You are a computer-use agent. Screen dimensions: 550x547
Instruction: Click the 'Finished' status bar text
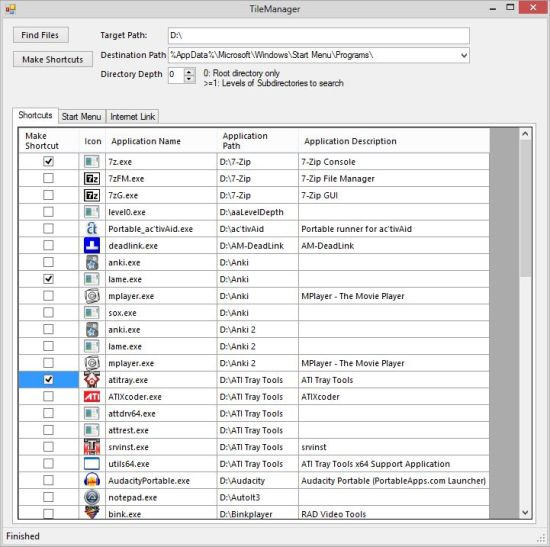tap(23, 536)
